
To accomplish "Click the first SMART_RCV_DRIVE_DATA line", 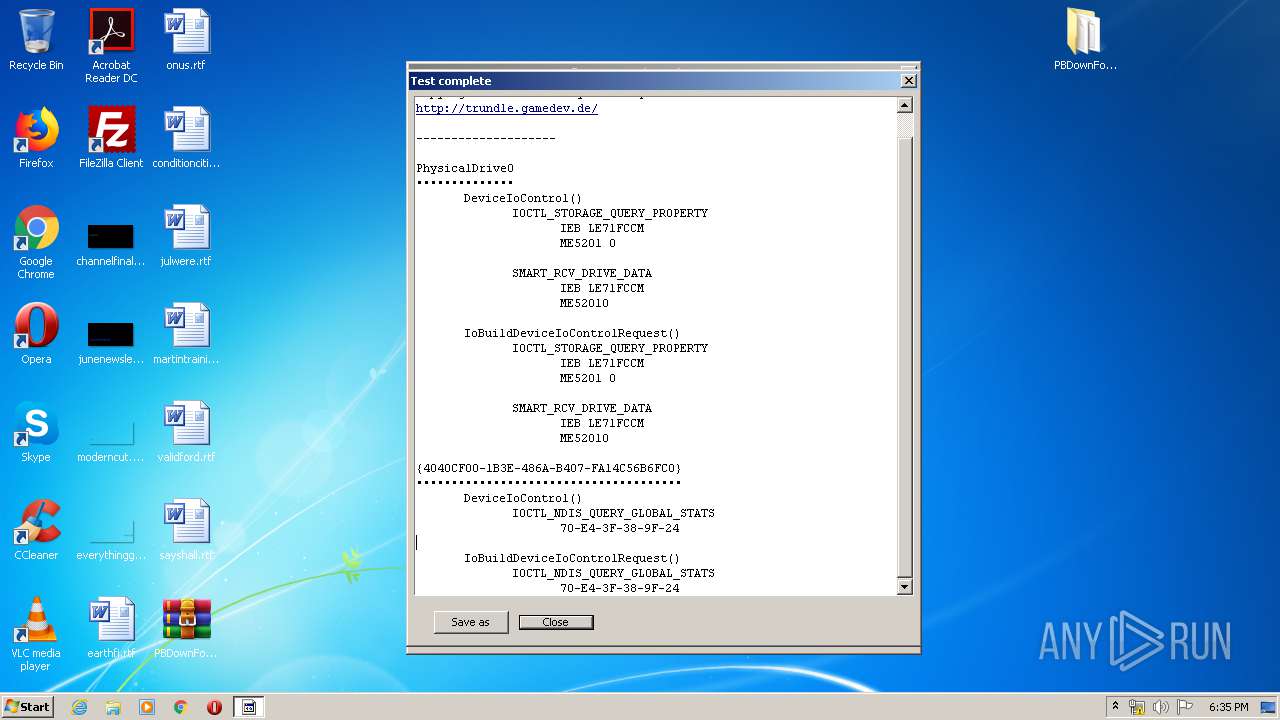I will [x=582, y=273].
